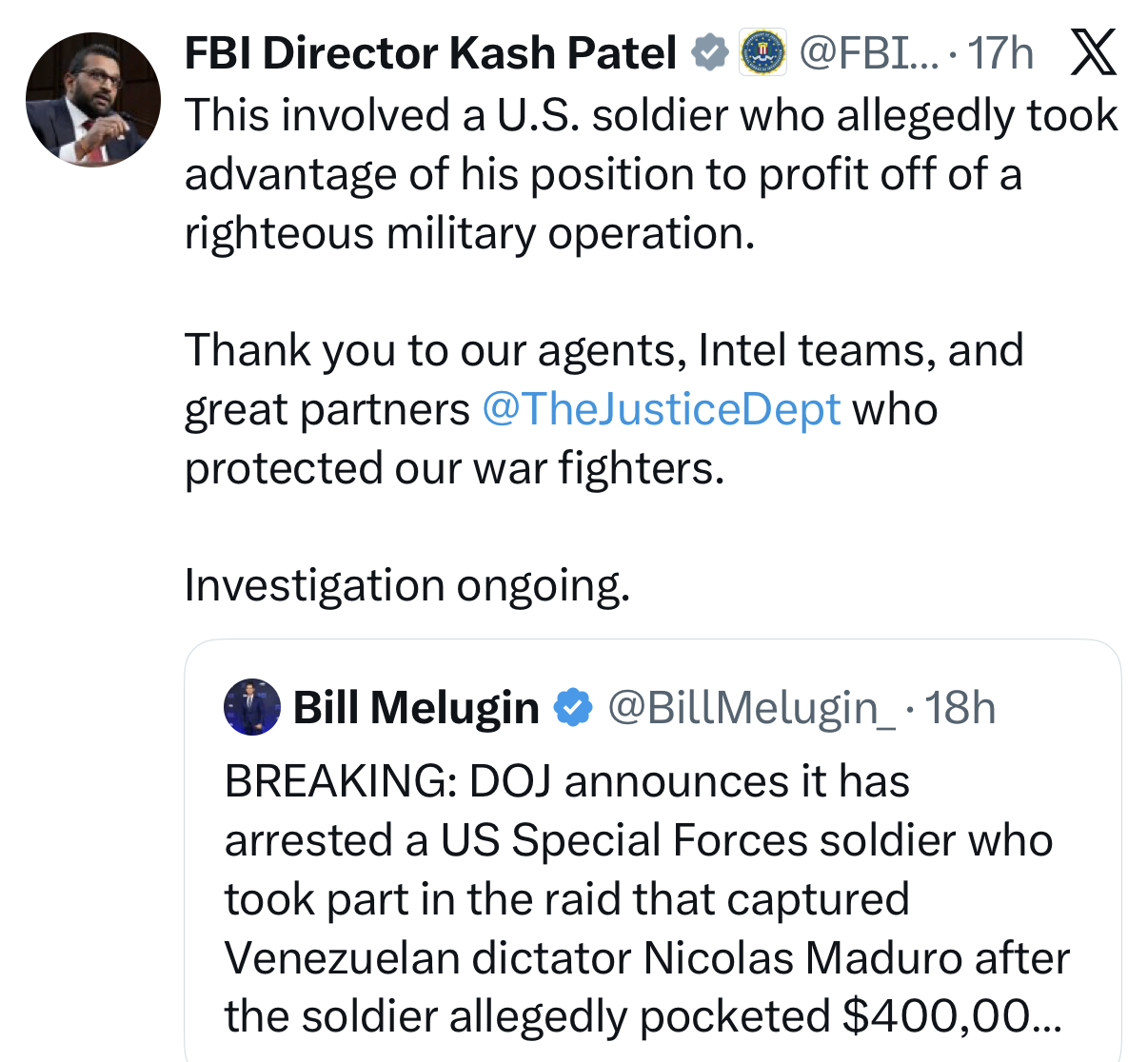Open the quoted BREAKING: DOJ announces post text

pos(638,897)
